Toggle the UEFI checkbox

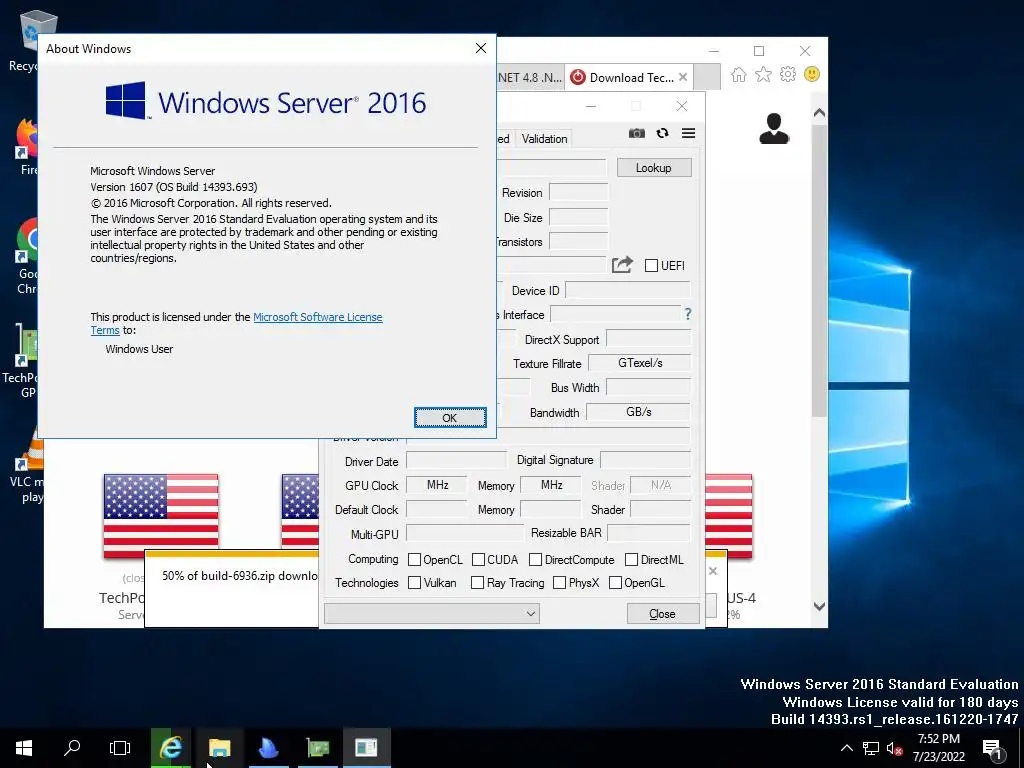click(651, 265)
